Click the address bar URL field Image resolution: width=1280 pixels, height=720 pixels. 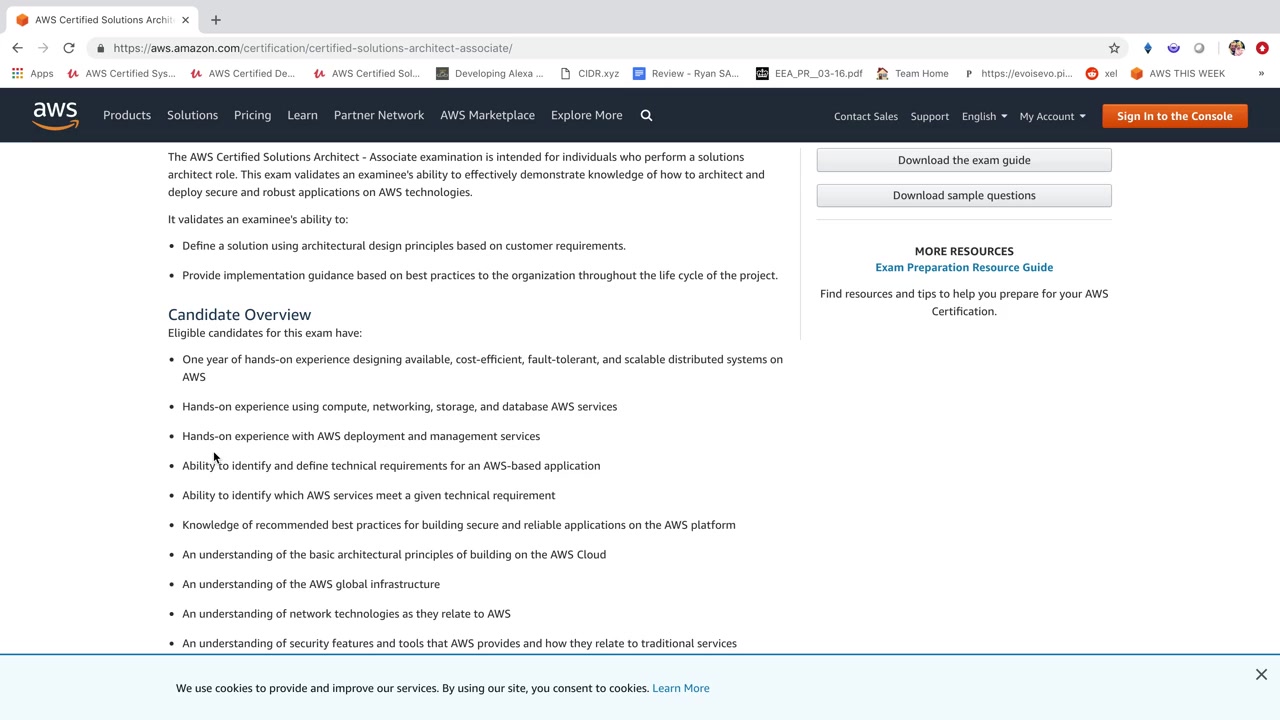point(600,48)
